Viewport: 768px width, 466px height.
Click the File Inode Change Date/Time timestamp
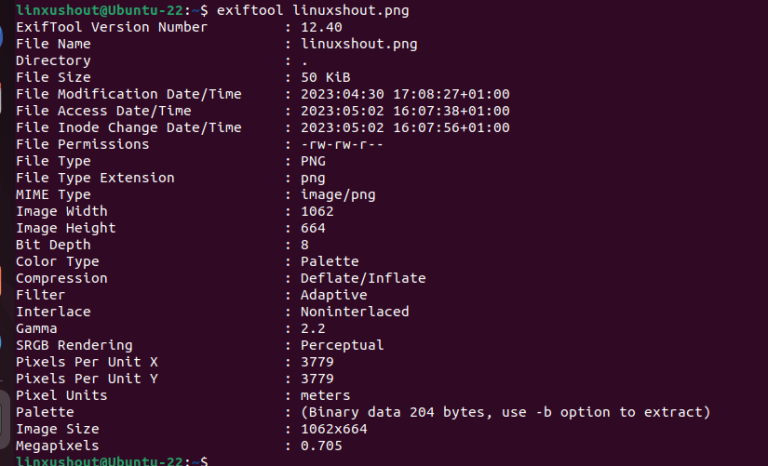405,127
